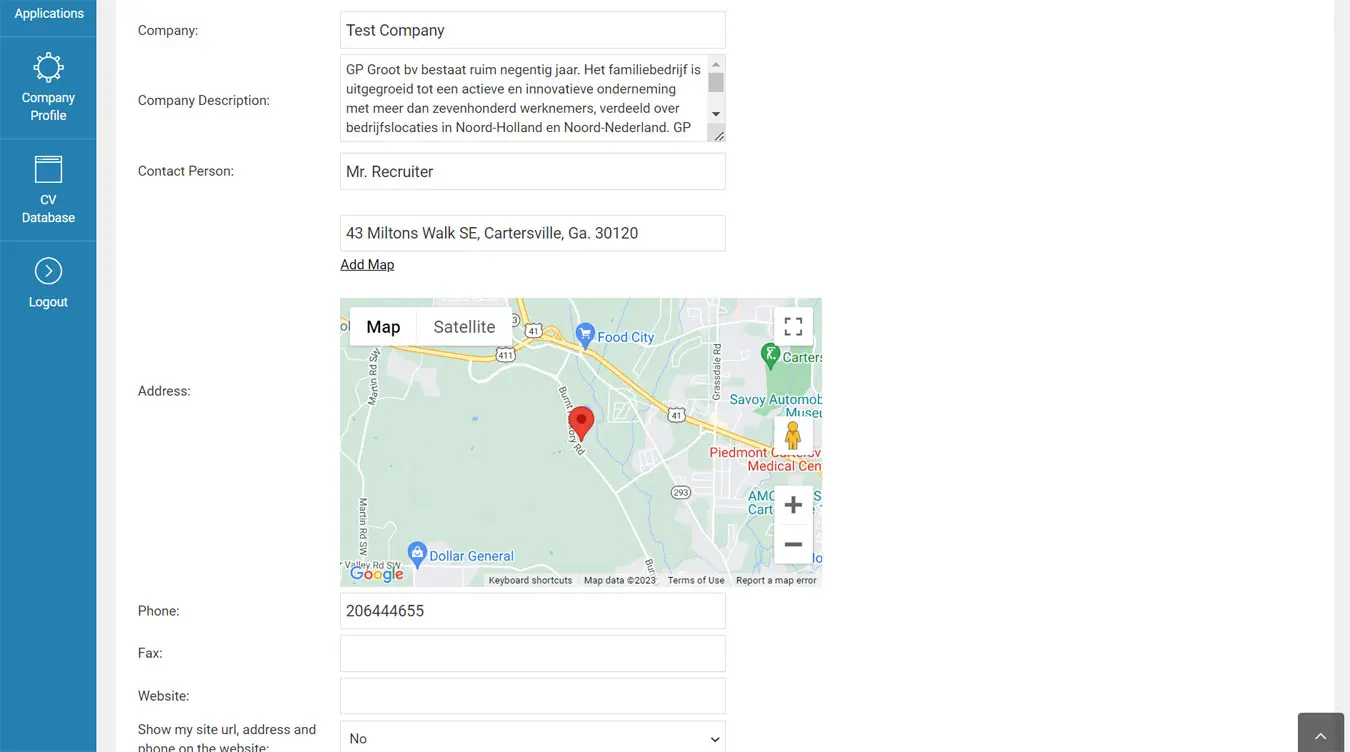The height and width of the screenshot is (752, 1350).
Task: Click description scrollbar down arrow
Action: pyautogui.click(x=716, y=114)
